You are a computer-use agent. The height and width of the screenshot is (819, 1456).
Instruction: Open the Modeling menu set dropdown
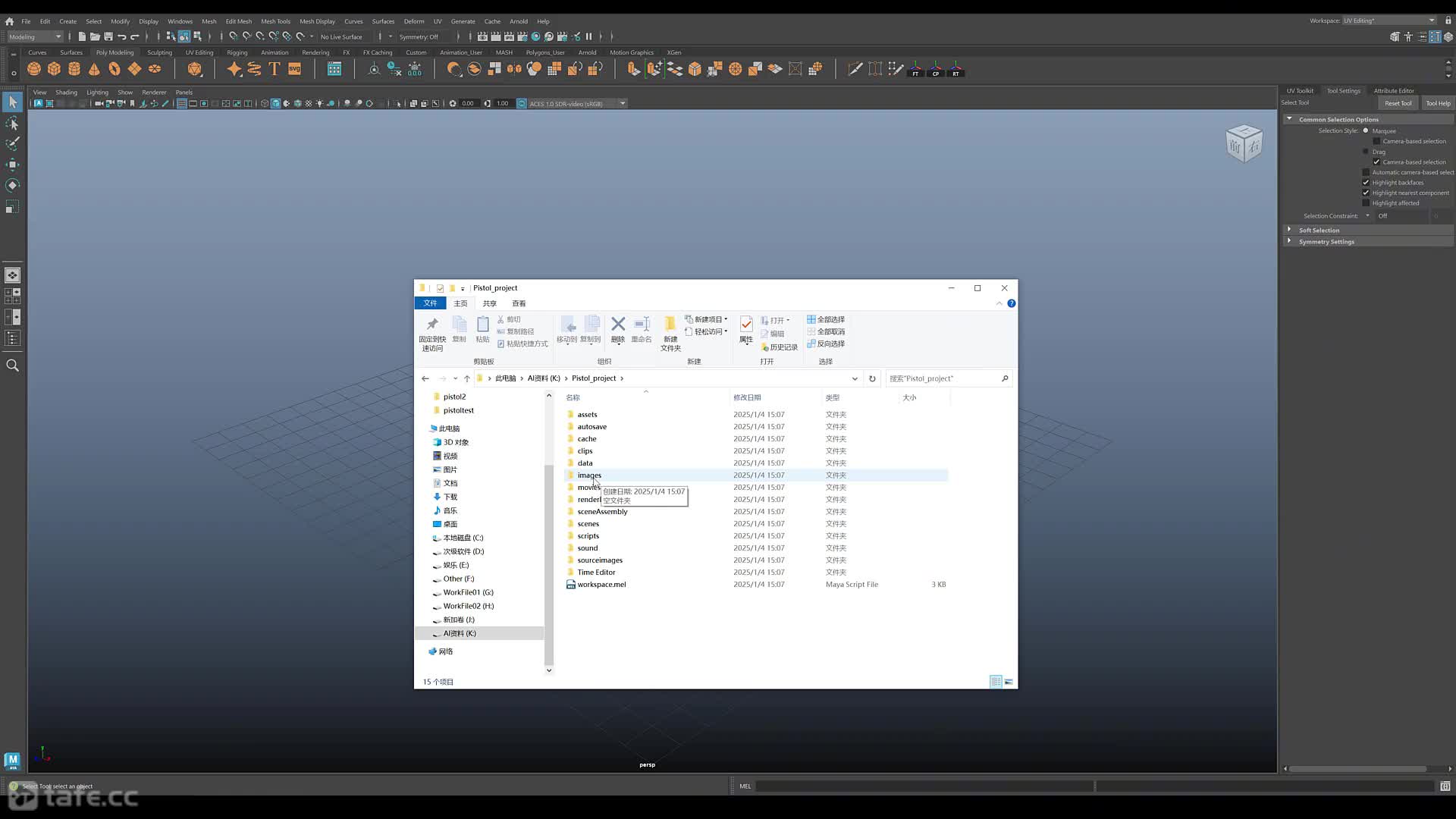[x=35, y=36]
